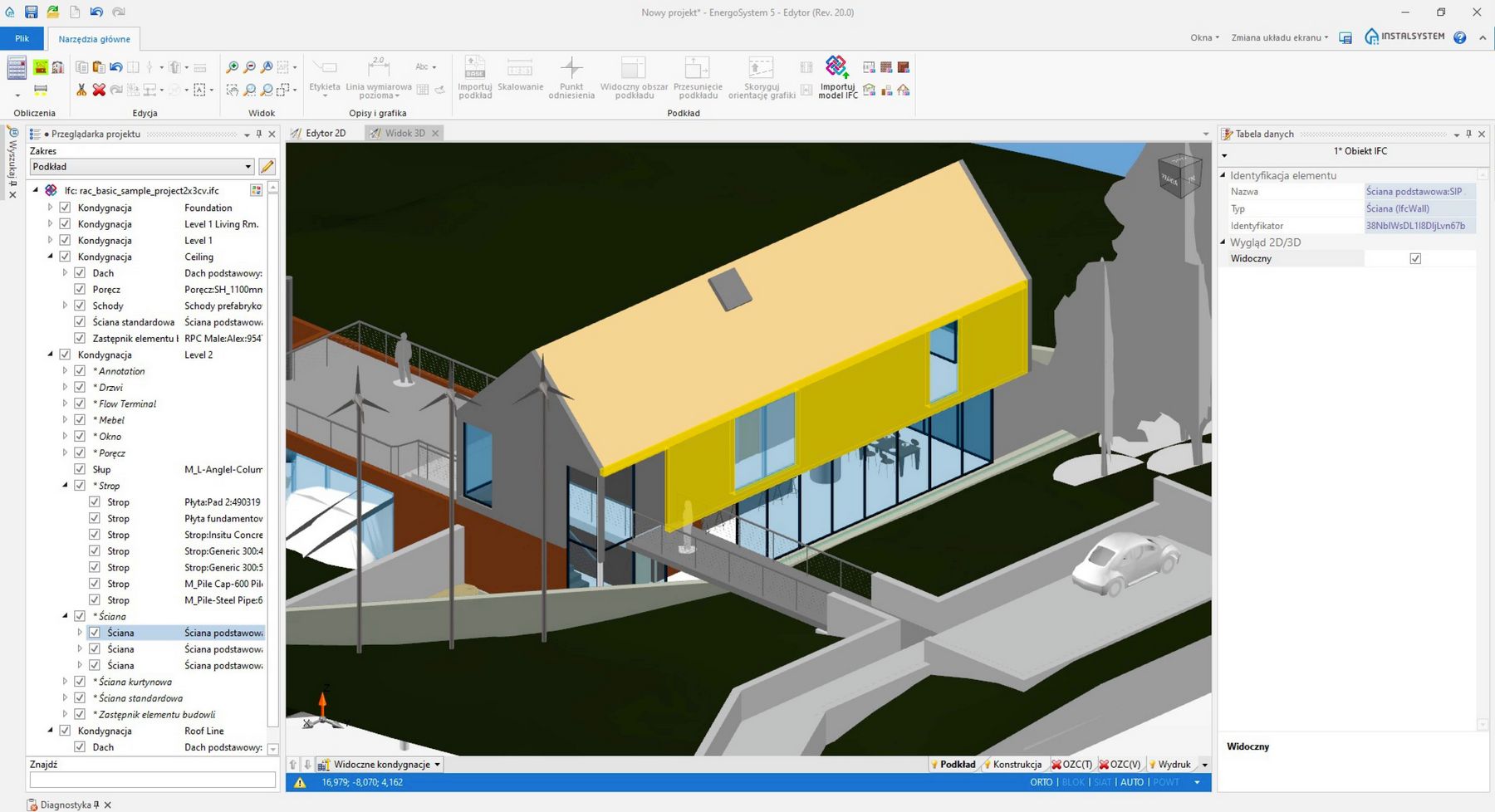Click the brick wall icon in Podkład group
This screenshot has height=812, width=1495.
pyautogui.click(x=886, y=67)
